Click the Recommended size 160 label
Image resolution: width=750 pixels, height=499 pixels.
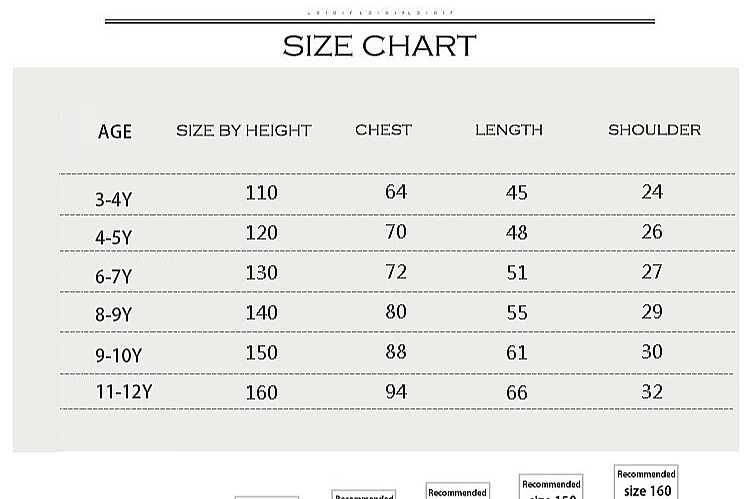646,483
